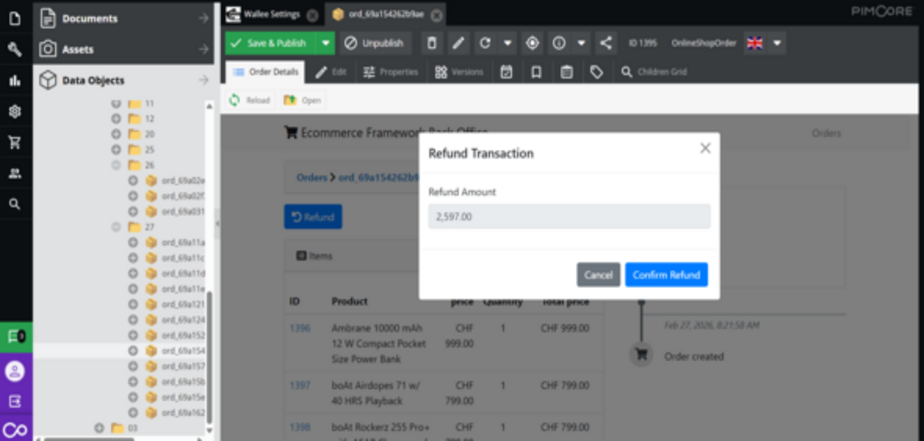Click the Save & Publish button
Viewport: 924px width, 441px height.
pyautogui.click(x=271, y=43)
